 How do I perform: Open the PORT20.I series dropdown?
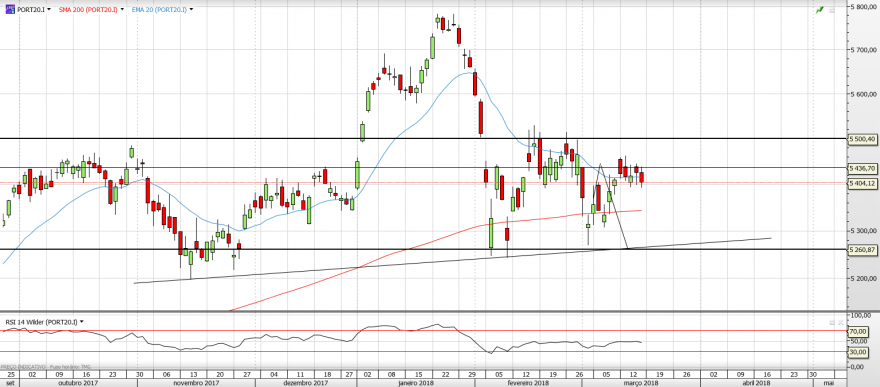click(x=49, y=10)
